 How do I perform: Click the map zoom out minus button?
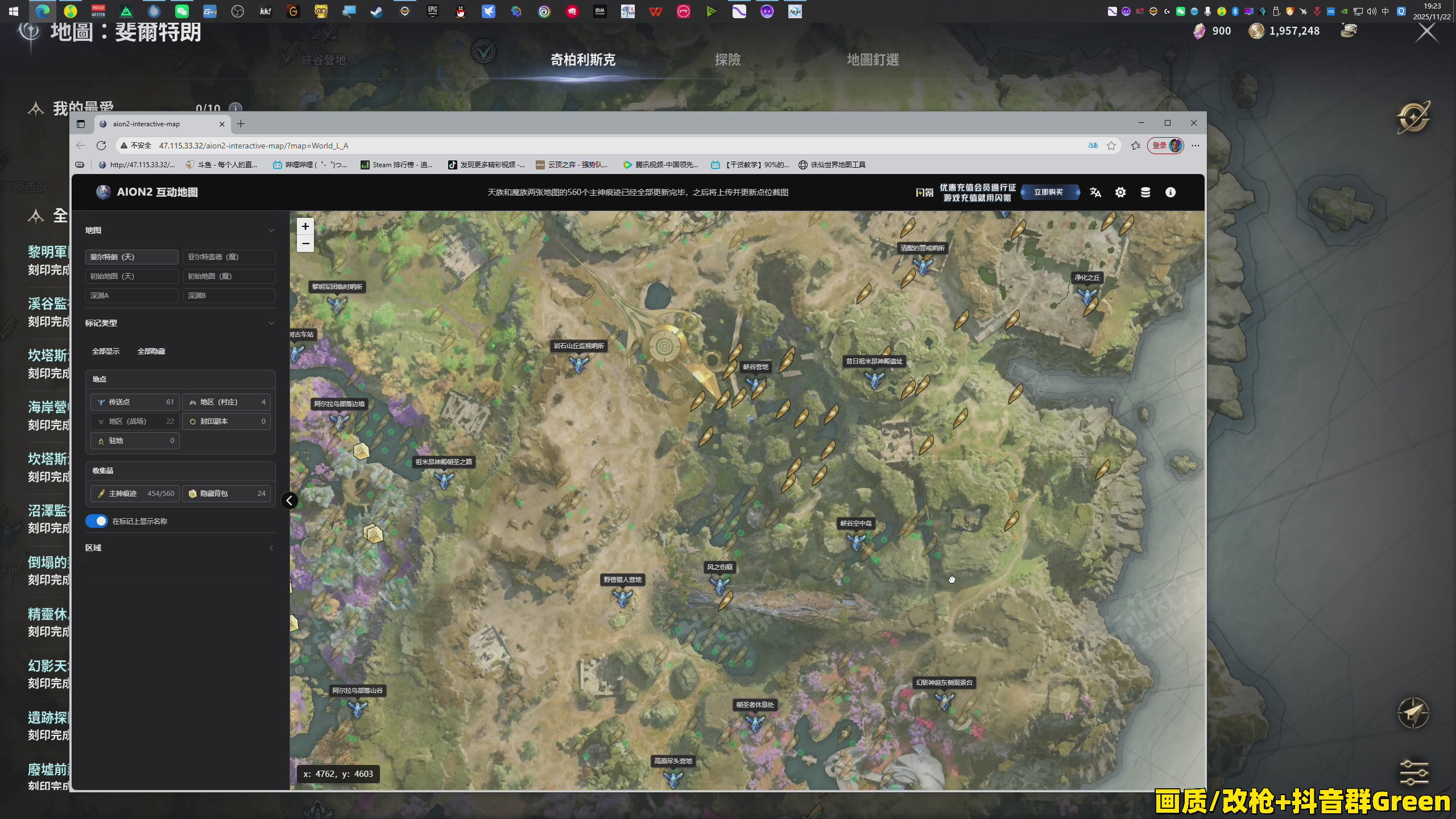coord(305,243)
